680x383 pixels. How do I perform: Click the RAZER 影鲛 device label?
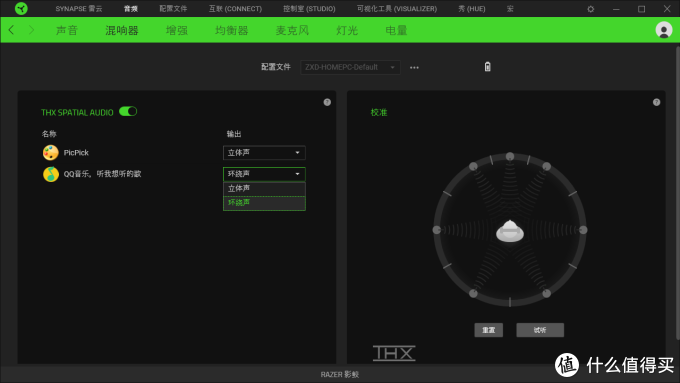pos(340,374)
